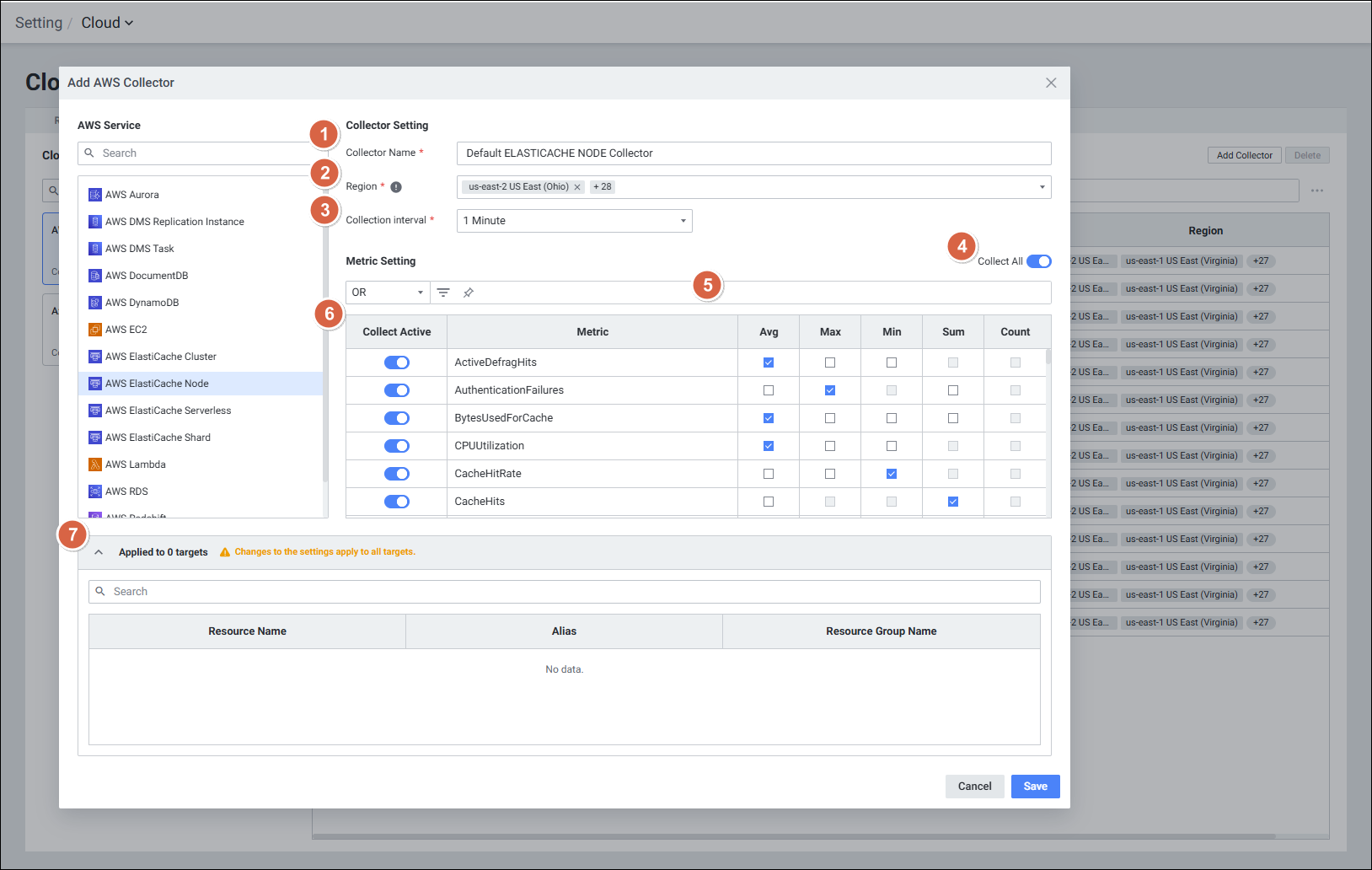Select AWS RDS from the service list
The width and height of the screenshot is (1372, 870).
[126, 491]
